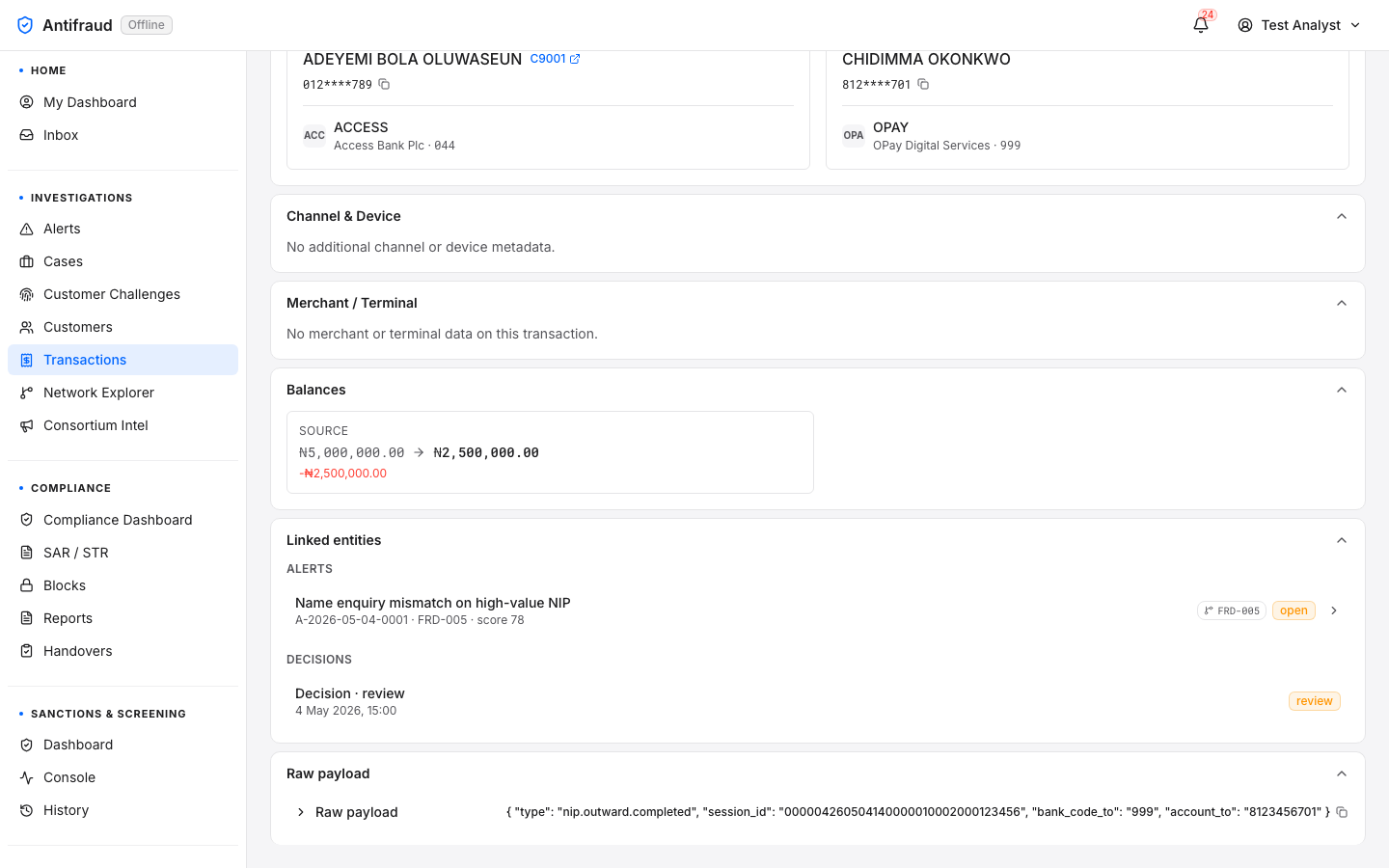Click the FRD-005 rule badge
1389x868 pixels.
point(1232,610)
